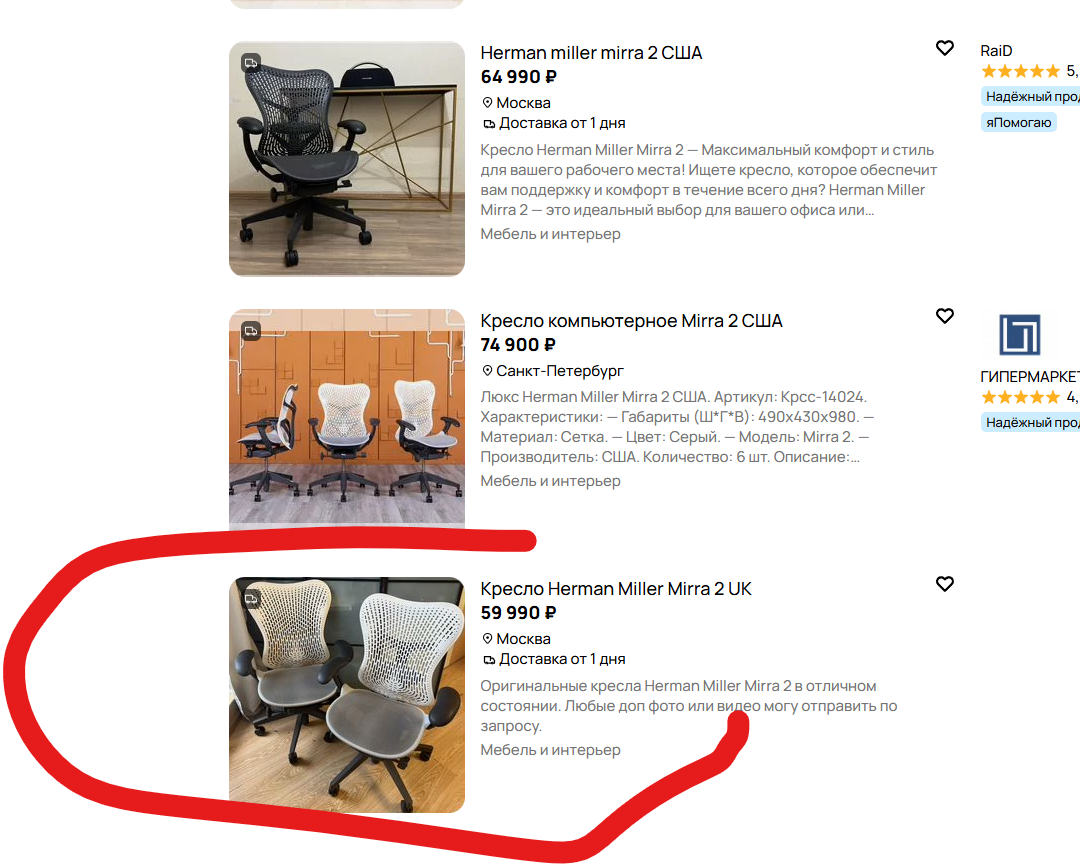Click the three white chairs photo
This screenshot has width=1080, height=864.
tap(346, 419)
